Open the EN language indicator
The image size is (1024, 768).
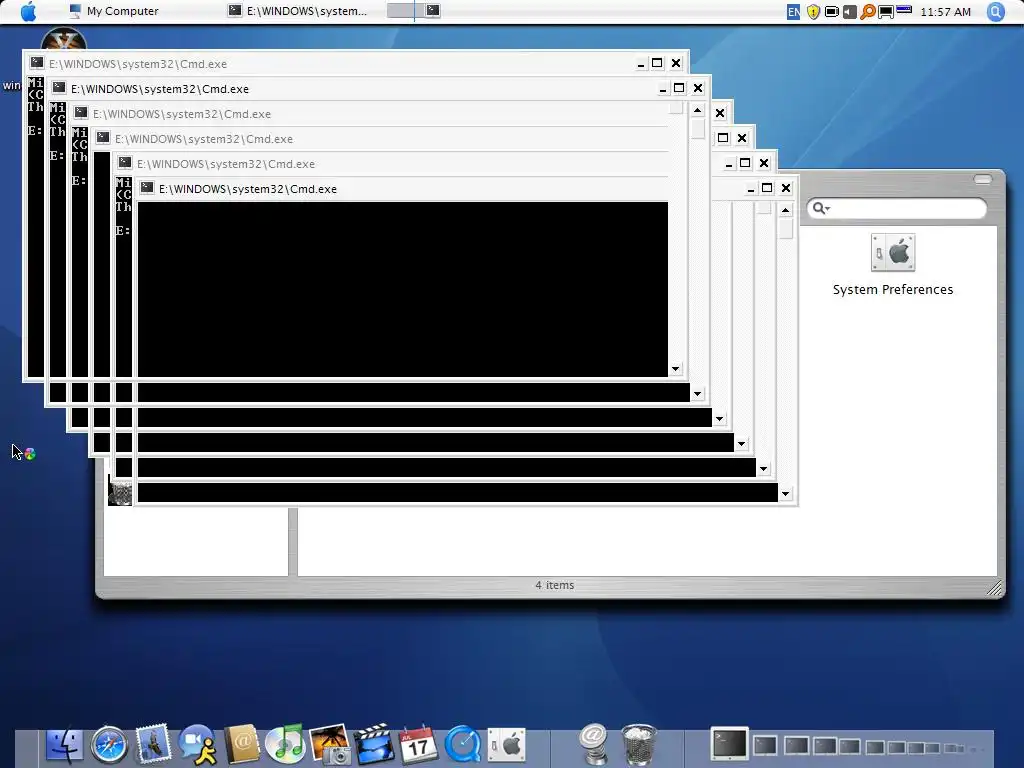[x=793, y=12]
